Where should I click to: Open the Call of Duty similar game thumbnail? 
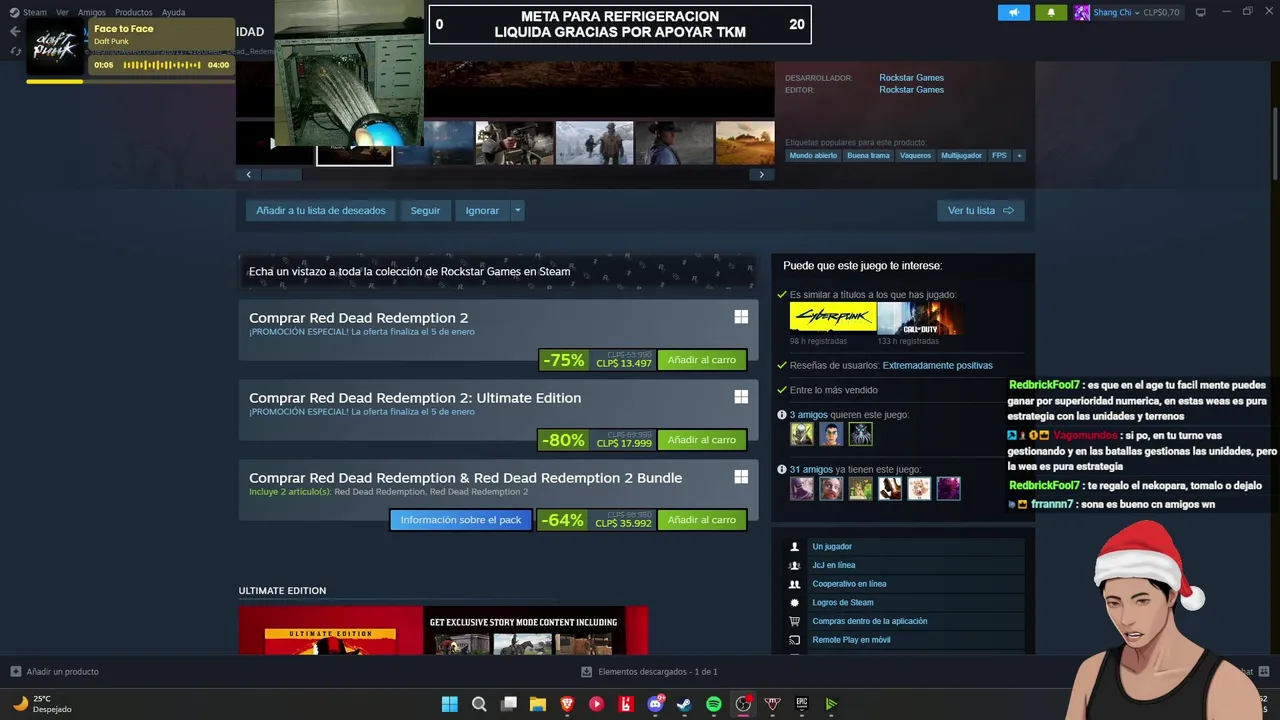[x=920, y=318]
